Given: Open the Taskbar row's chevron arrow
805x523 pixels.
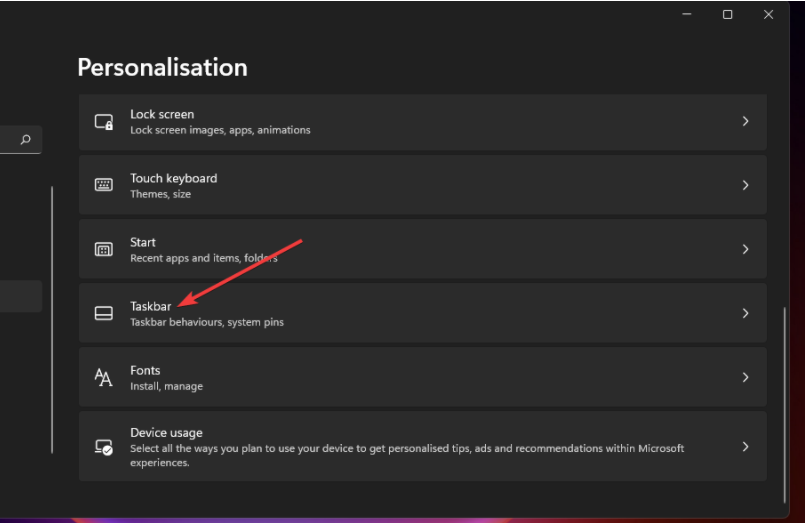Looking at the screenshot, I should point(745,313).
